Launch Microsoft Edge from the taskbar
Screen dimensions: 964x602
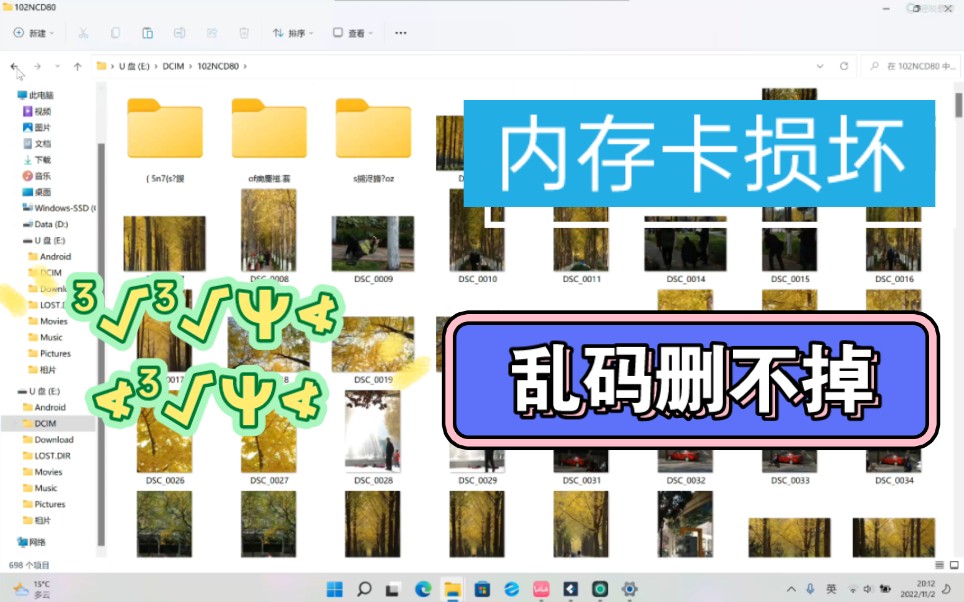click(422, 589)
